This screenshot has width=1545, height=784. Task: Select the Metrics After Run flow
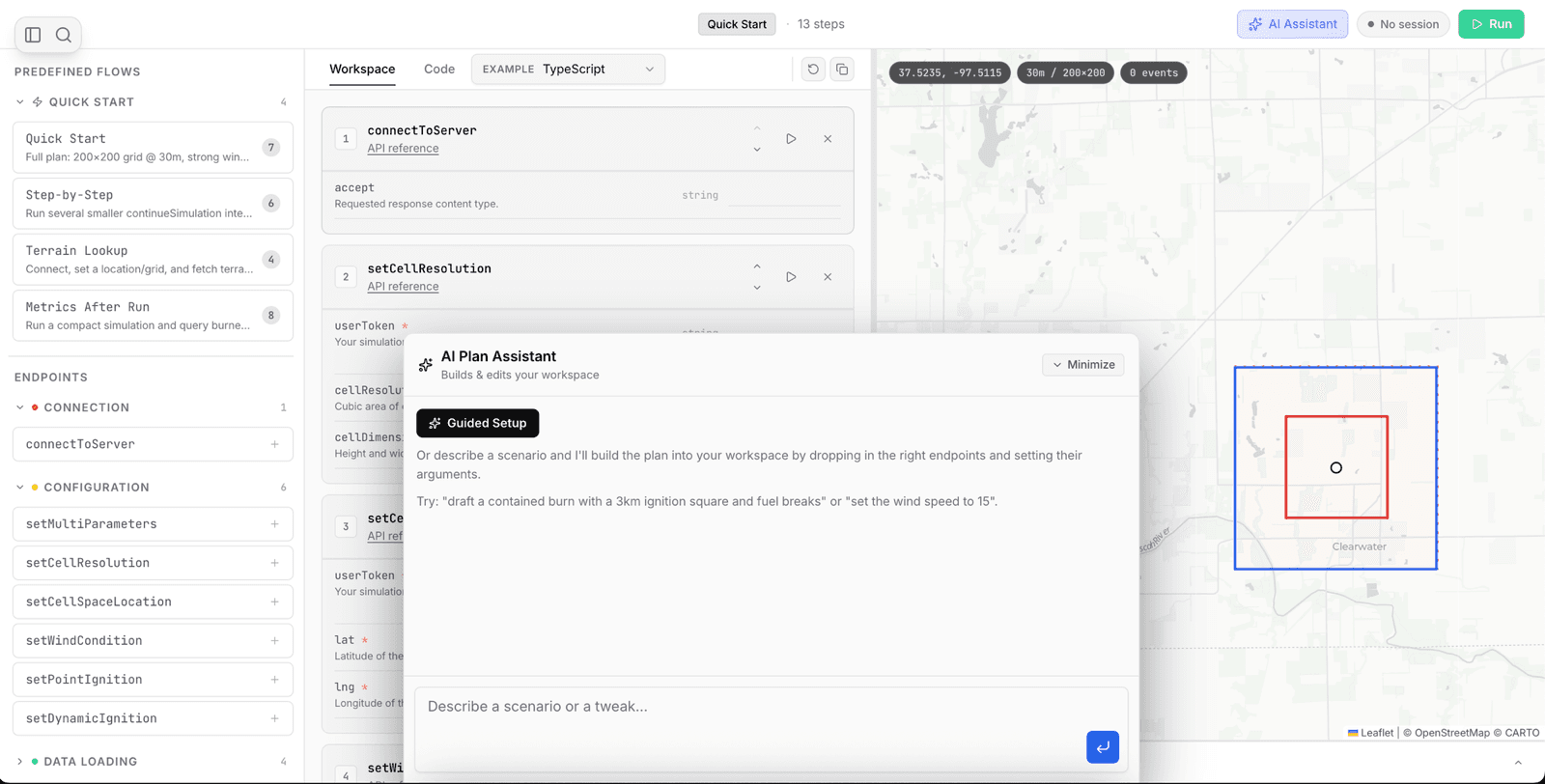(x=153, y=316)
